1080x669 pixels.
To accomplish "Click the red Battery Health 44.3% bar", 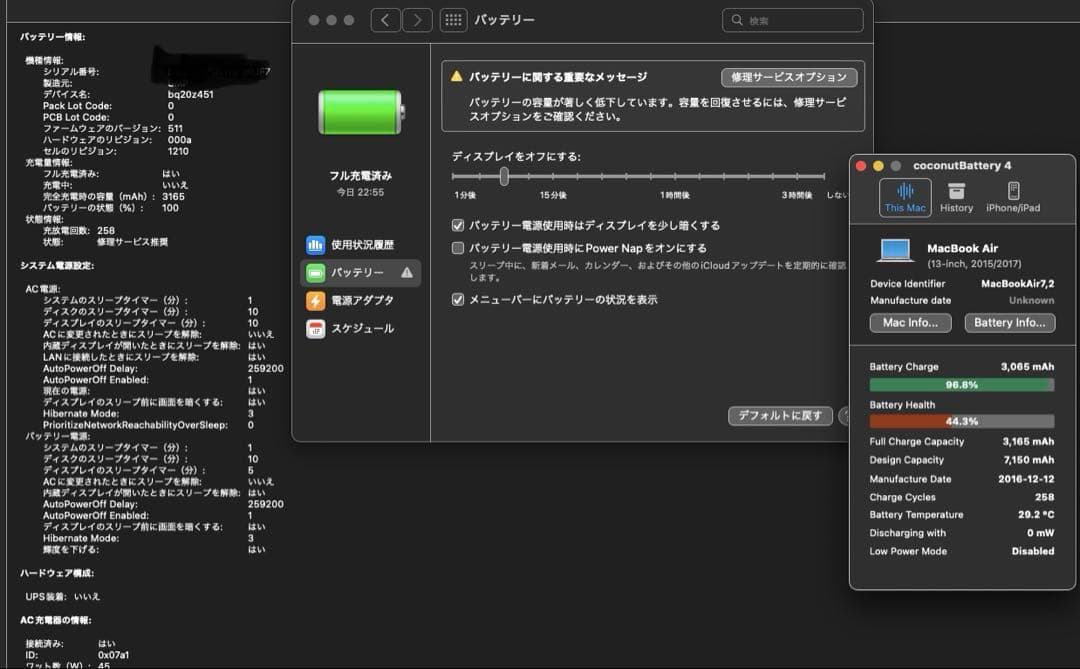I will click(x=962, y=421).
